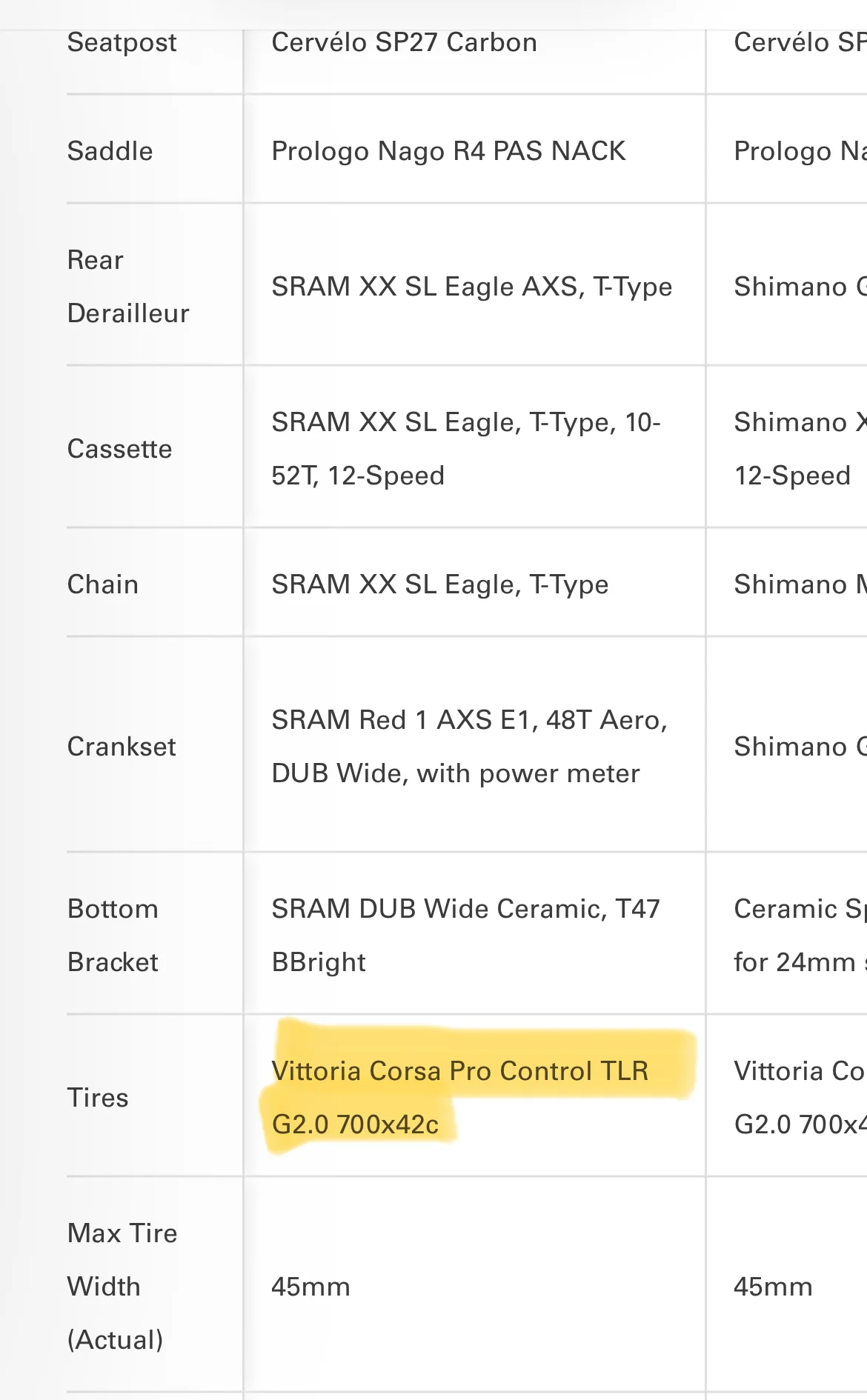Click the 10-52T 12-Speed cassette spec
This screenshot has height=1400, width=867.
tap(465, 449)
